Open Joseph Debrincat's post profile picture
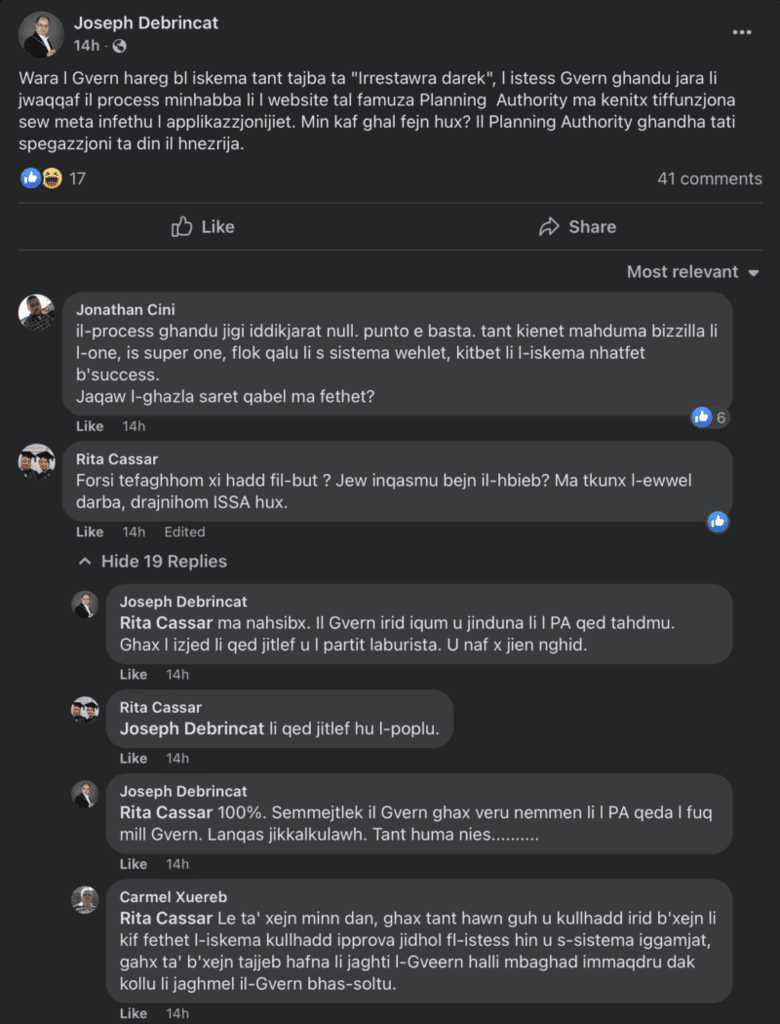780x1024 pixels. pyautogui.click(x=43, y=35)
